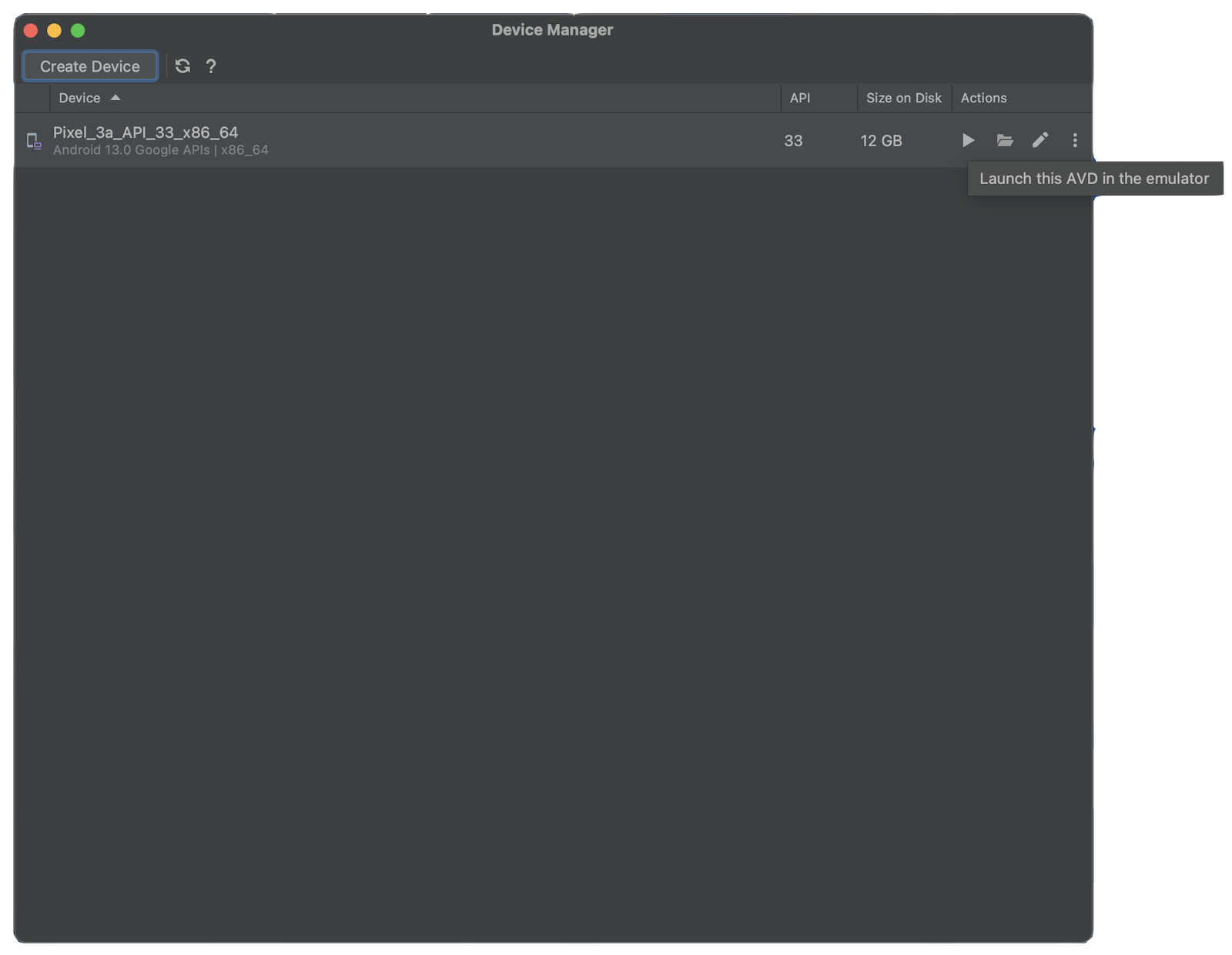
Task: Select the Pixel_3a_API_33_x86_64 device name
Action: point(146,132)
